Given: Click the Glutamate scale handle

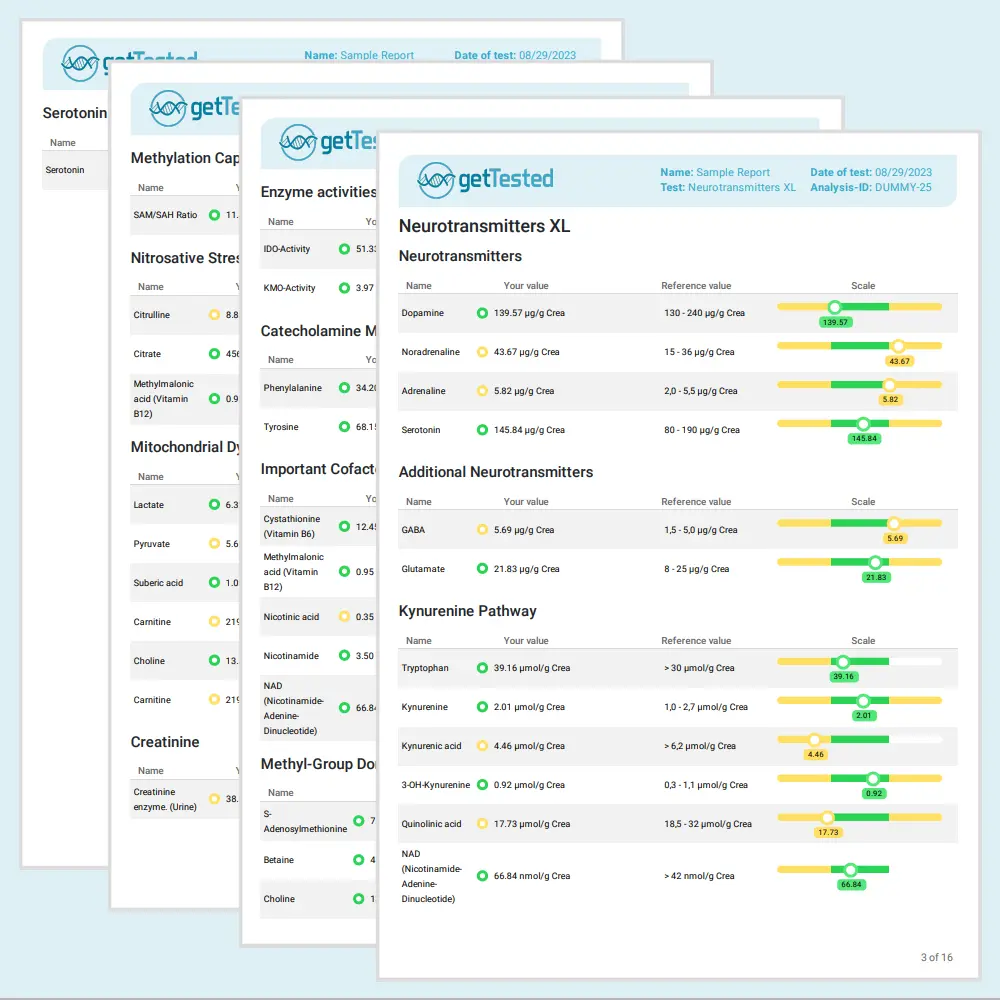Looking at the screenshot, I should (x=876, y=563).
